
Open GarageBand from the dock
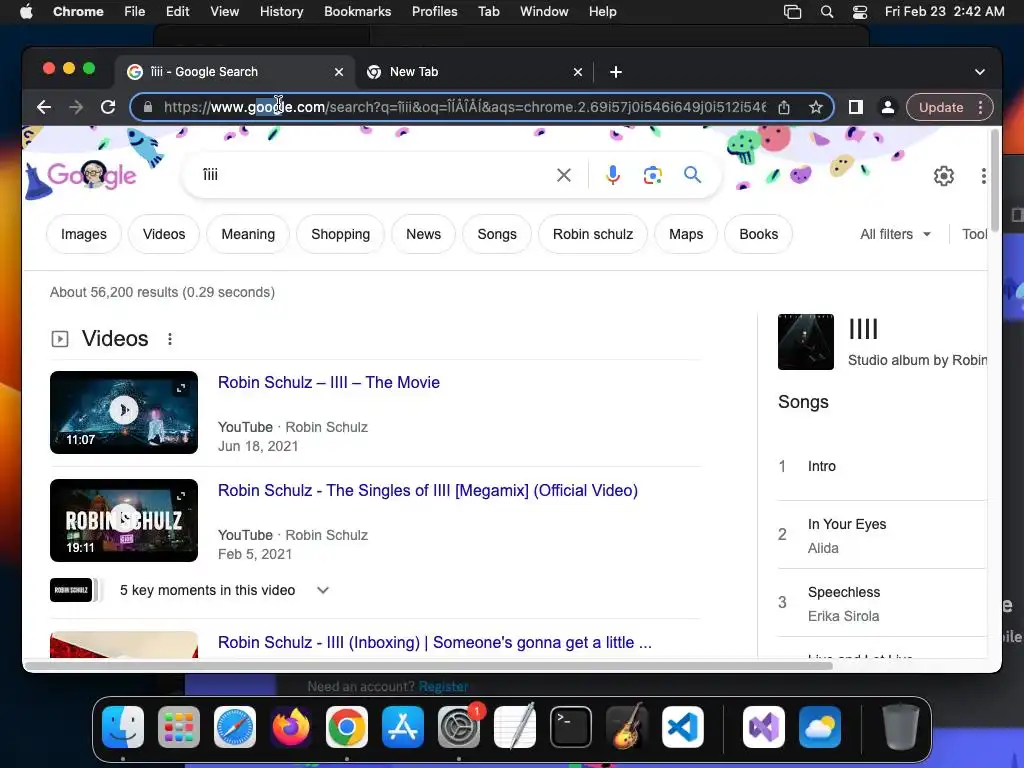pyautogui.click(x=627, y=727)
